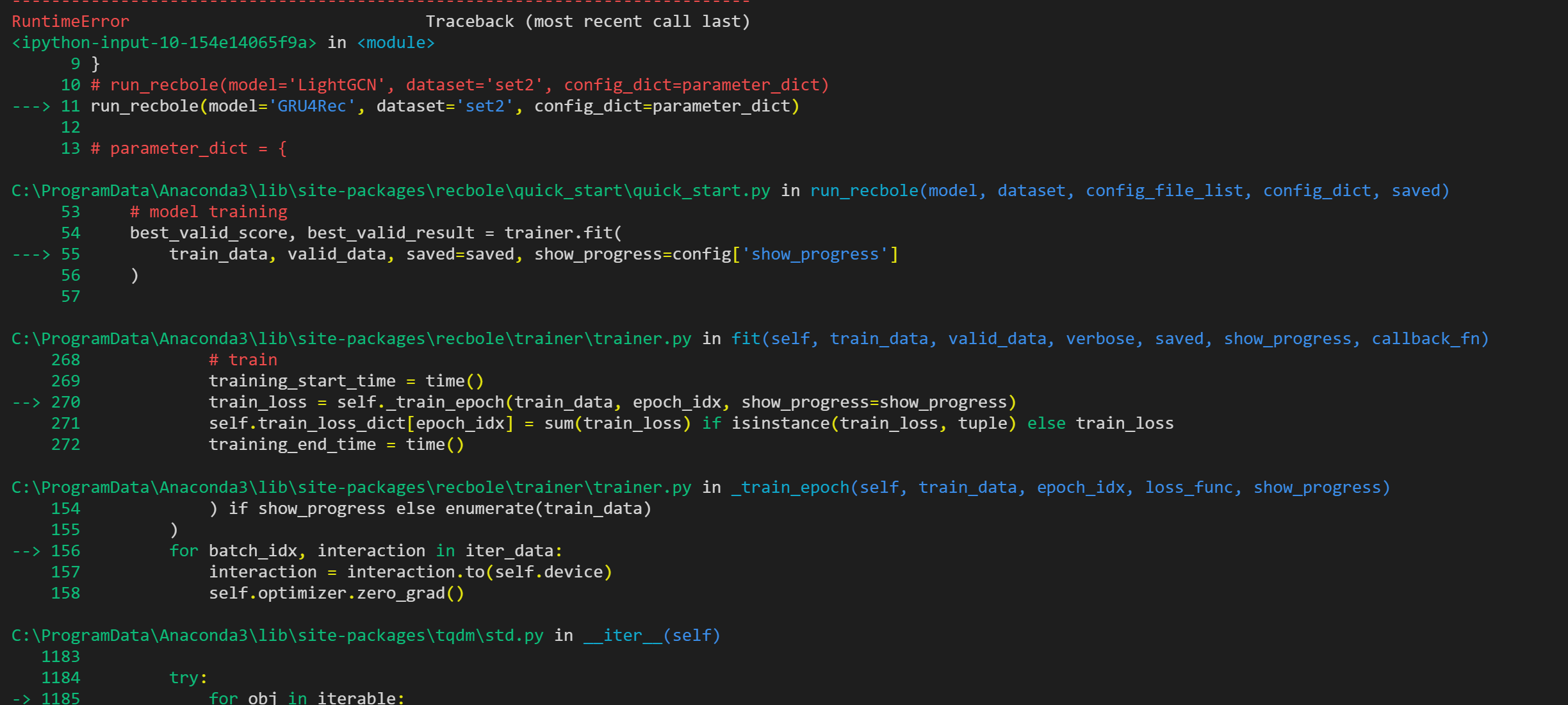The width and height of the screenshot is (1568, 705).
Task: Click the arrow marker at line 156
Action: pyautogui.click(x=27, y=551)
